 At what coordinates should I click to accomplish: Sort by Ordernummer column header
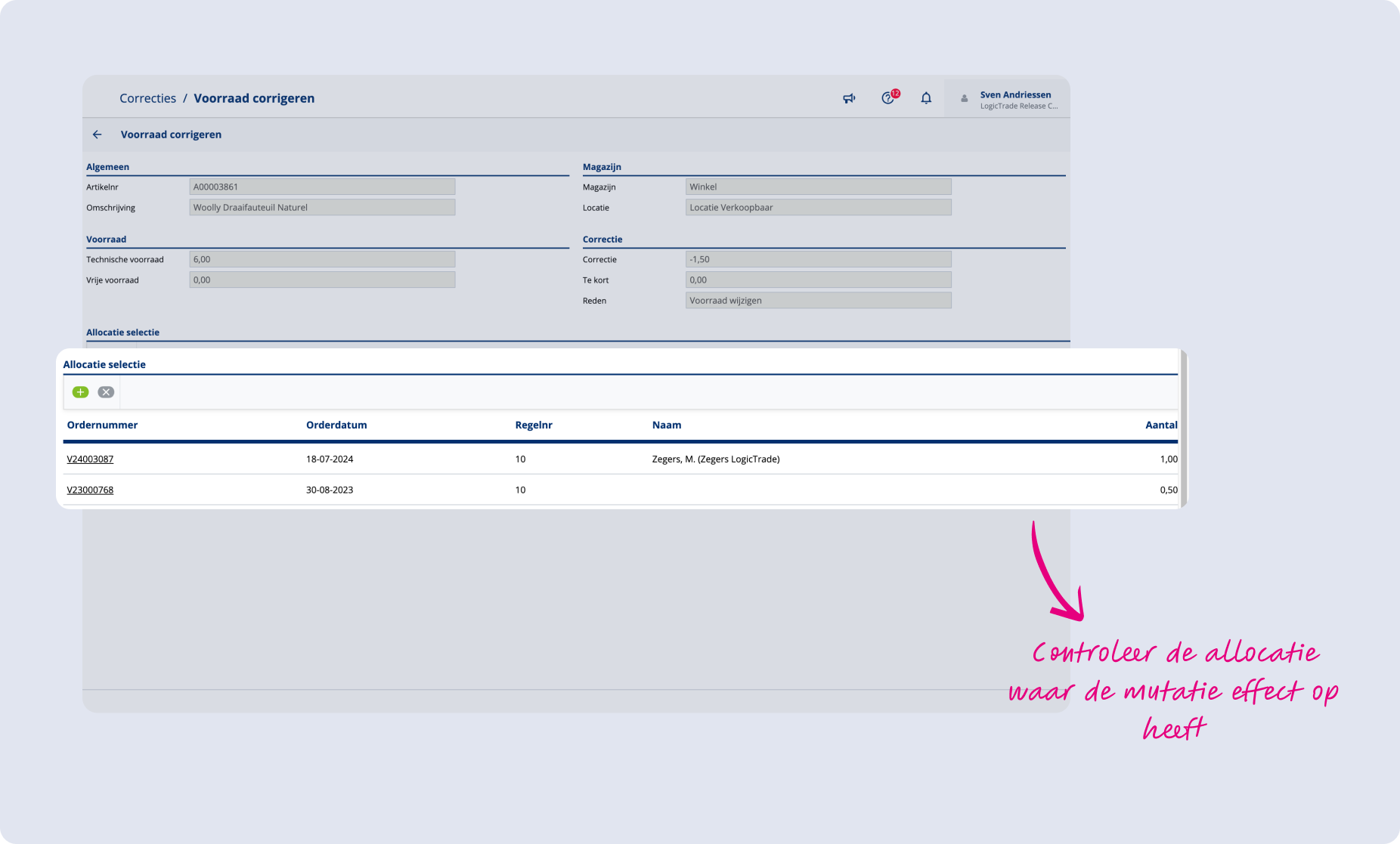point(102,425)
